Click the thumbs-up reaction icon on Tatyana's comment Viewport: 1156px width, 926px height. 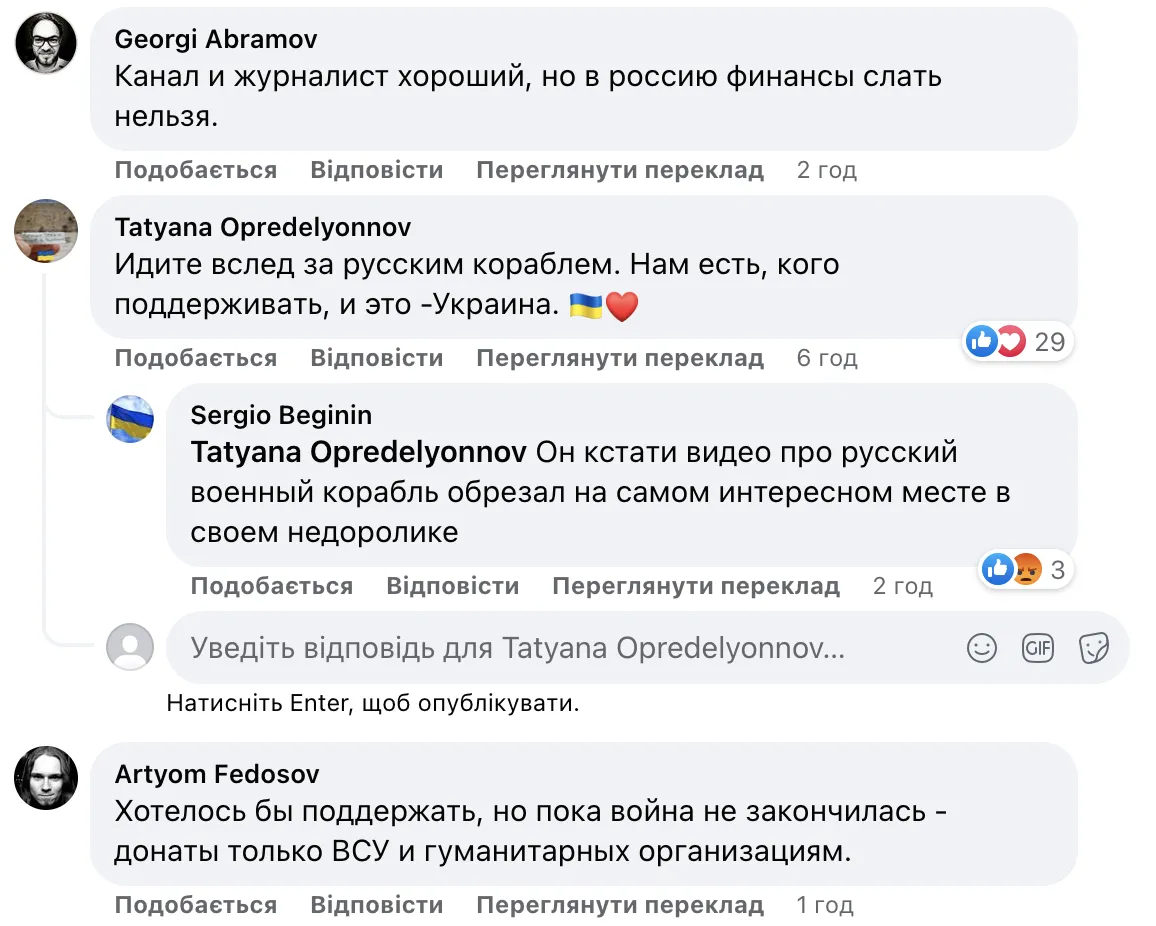coord(983,341)
